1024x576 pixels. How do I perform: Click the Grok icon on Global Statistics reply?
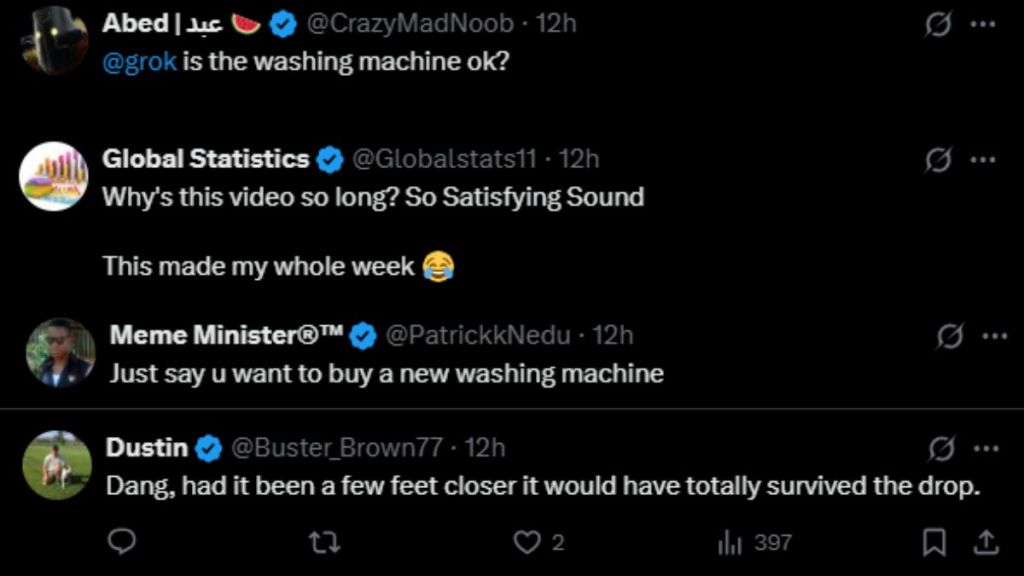click(x=937, y=159)
